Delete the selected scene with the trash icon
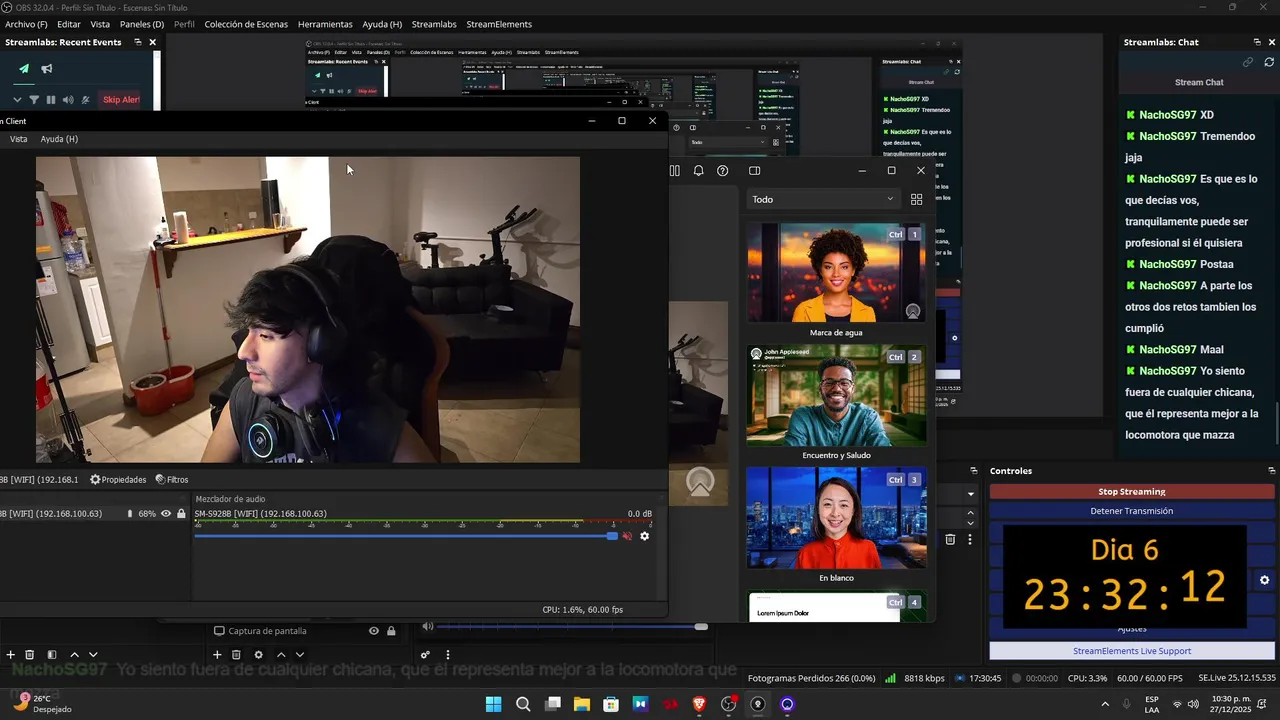The image size is (1280, 720). [x=30, y=655]
